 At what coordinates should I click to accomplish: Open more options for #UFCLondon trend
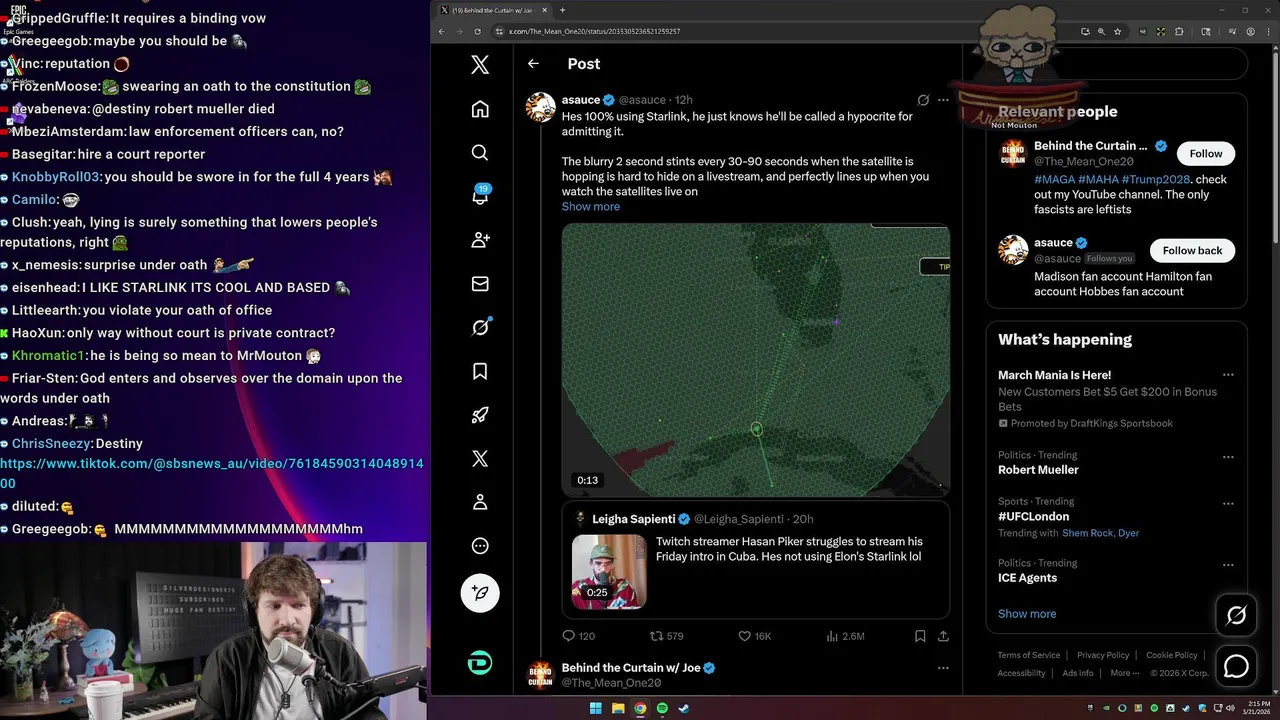[1228, 503]
